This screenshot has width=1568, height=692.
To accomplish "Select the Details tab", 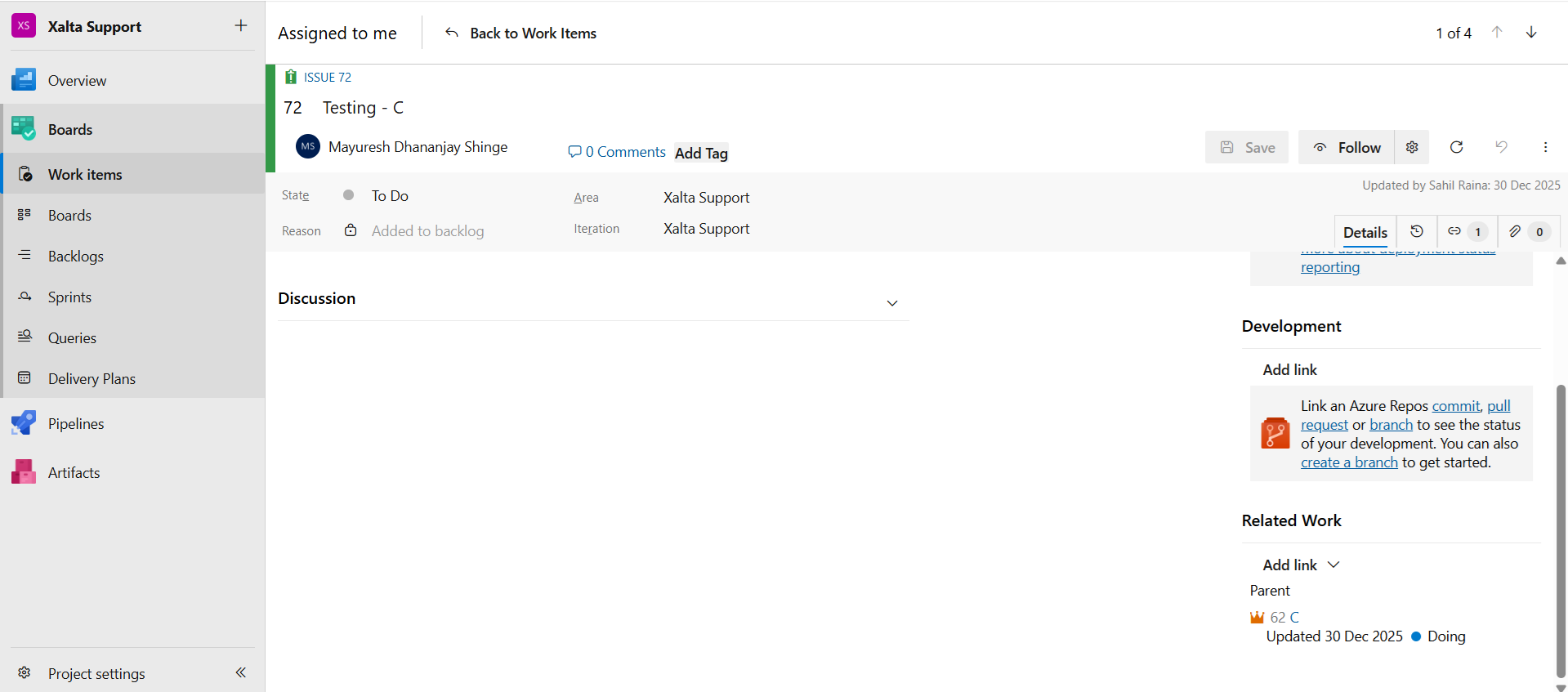I will point(1365,232).
